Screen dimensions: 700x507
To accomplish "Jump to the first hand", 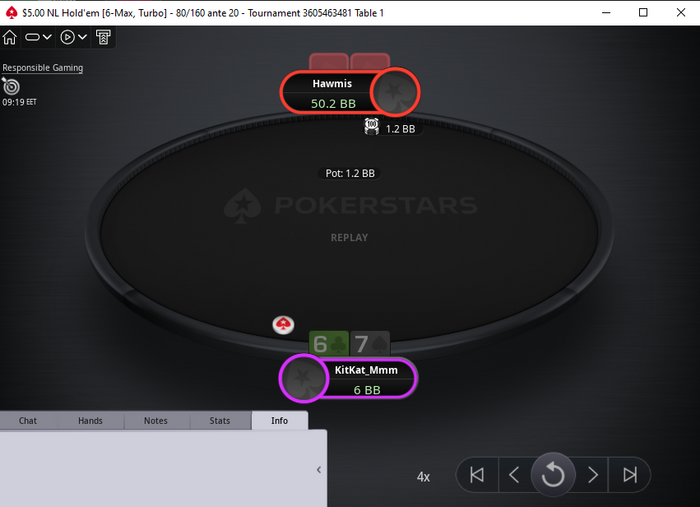I will point(477,474).
